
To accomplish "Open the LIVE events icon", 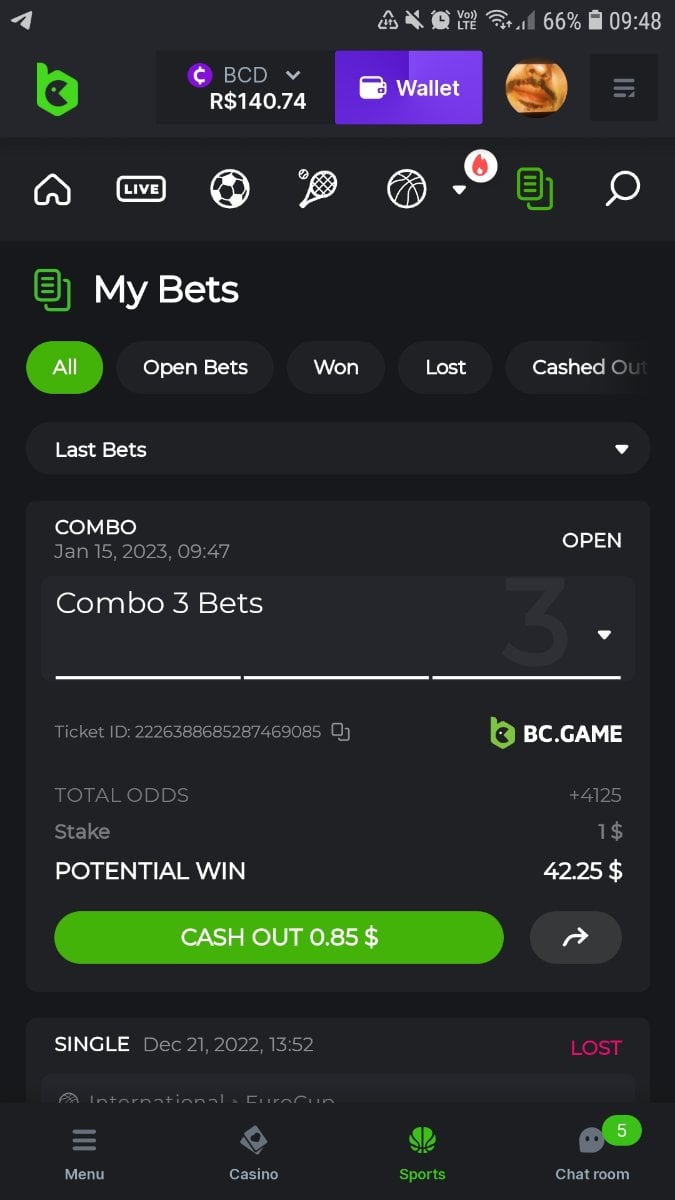I will 141,188.
